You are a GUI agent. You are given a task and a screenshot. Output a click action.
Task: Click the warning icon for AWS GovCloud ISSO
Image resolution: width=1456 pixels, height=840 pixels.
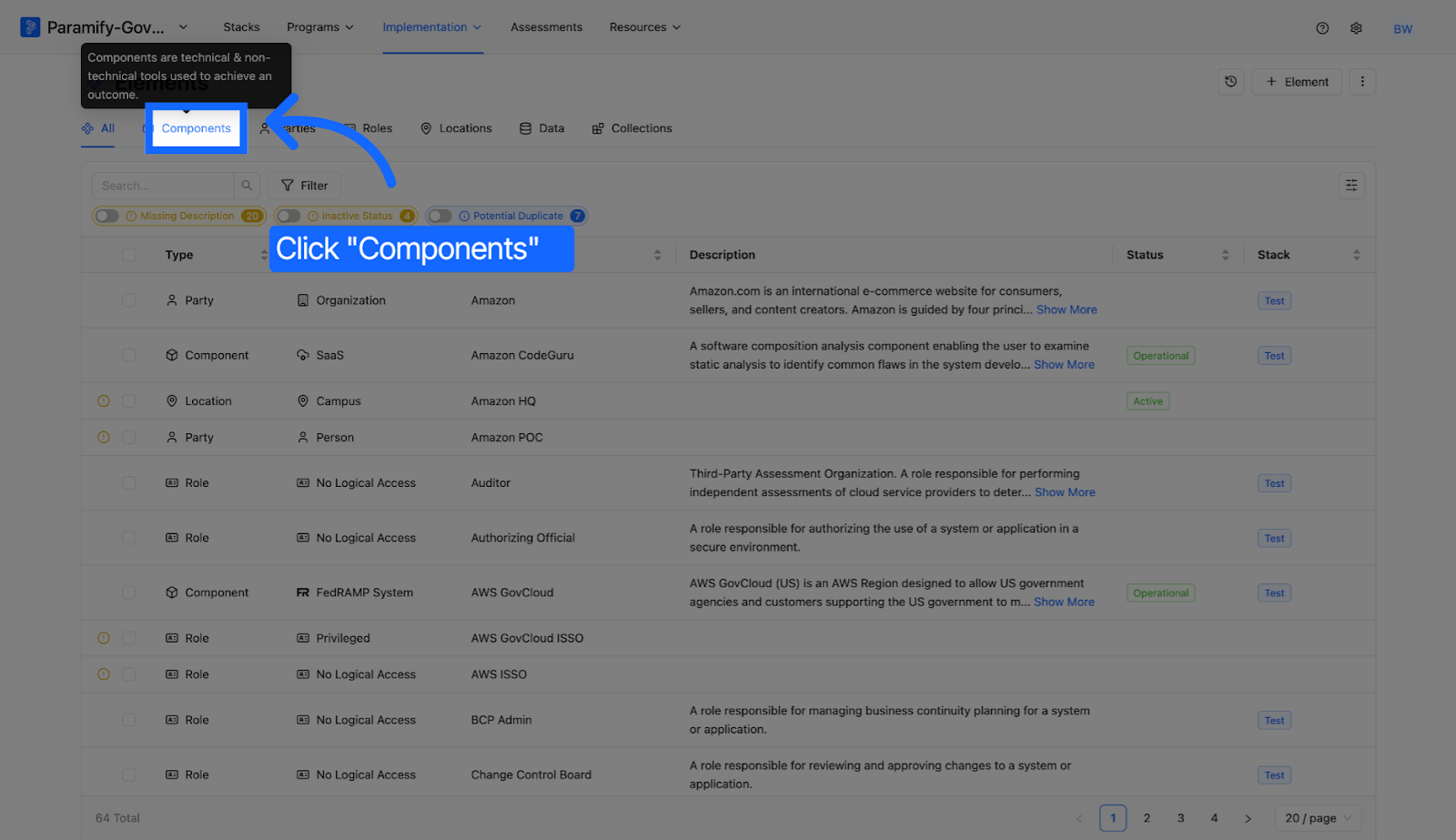(x=104, y=638)
